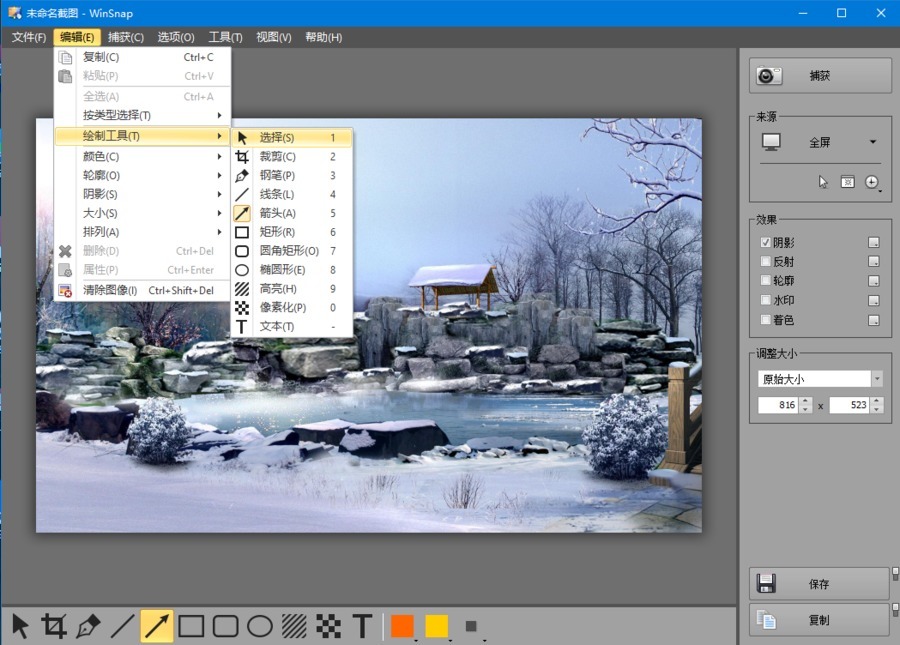This screenshot has height=645, width=900.
Task: Click the small gray size square in toolbar
Action: pos(471,626)
